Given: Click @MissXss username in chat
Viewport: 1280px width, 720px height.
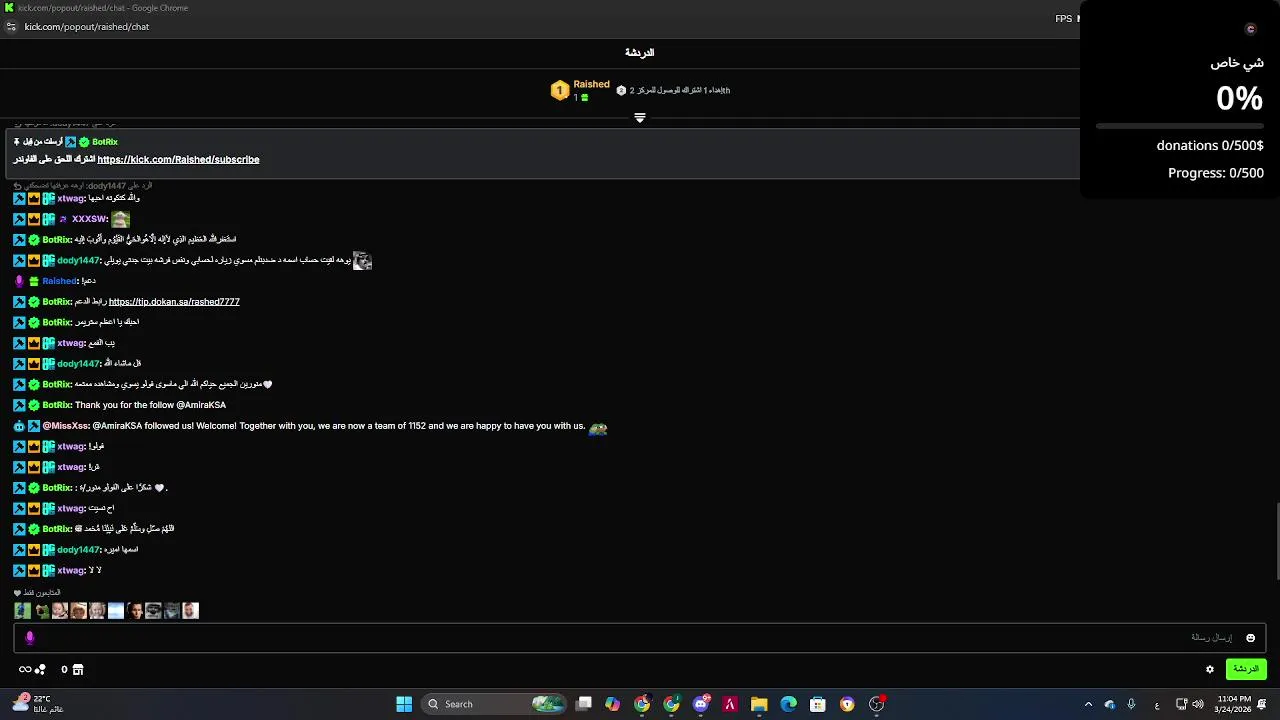Looking at the screenshot, I should coord(65,426).
